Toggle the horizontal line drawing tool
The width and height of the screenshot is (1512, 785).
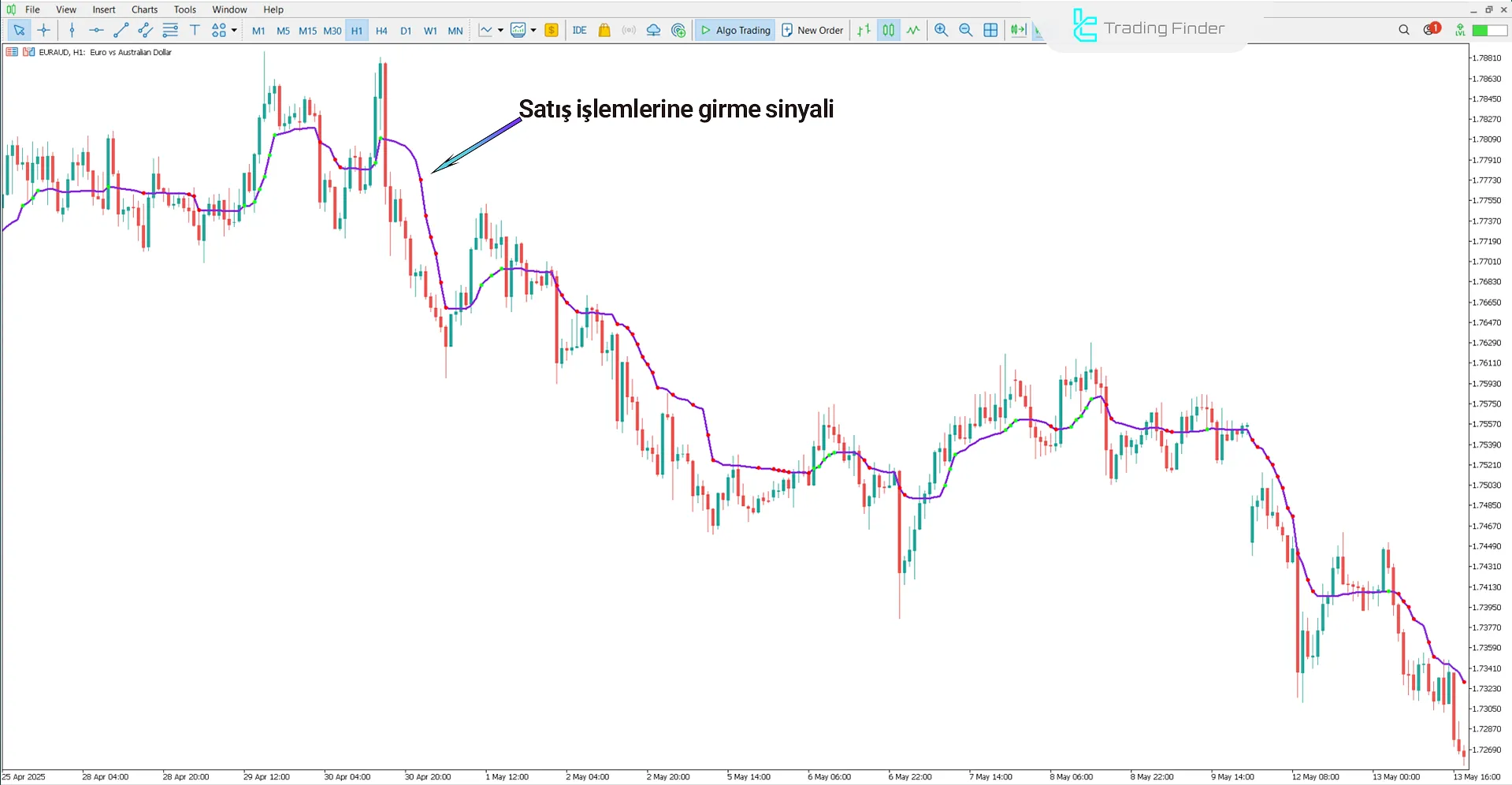pyautogui.click(x=96, y=30)
